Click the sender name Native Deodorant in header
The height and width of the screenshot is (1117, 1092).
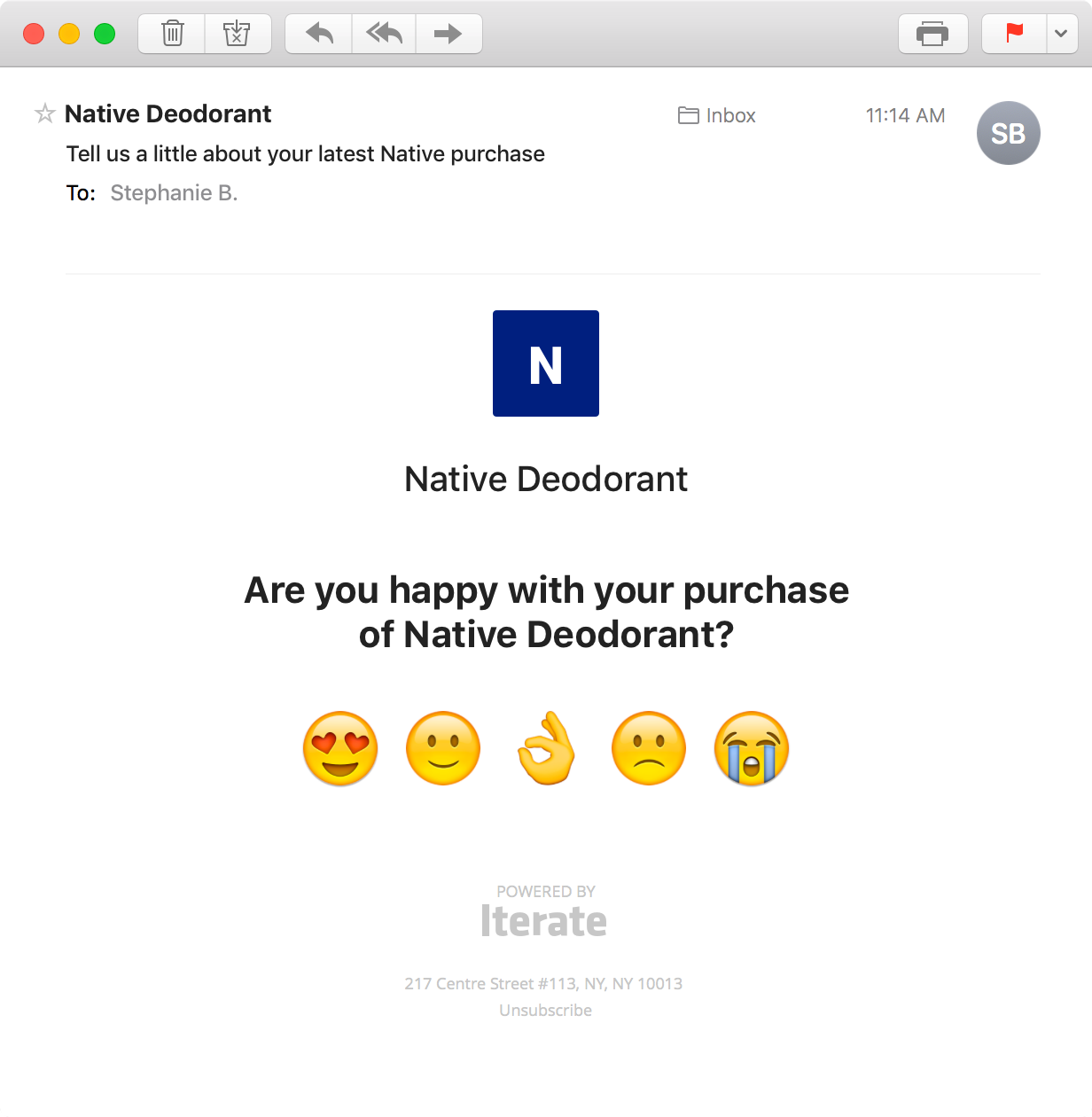[168, 113]
